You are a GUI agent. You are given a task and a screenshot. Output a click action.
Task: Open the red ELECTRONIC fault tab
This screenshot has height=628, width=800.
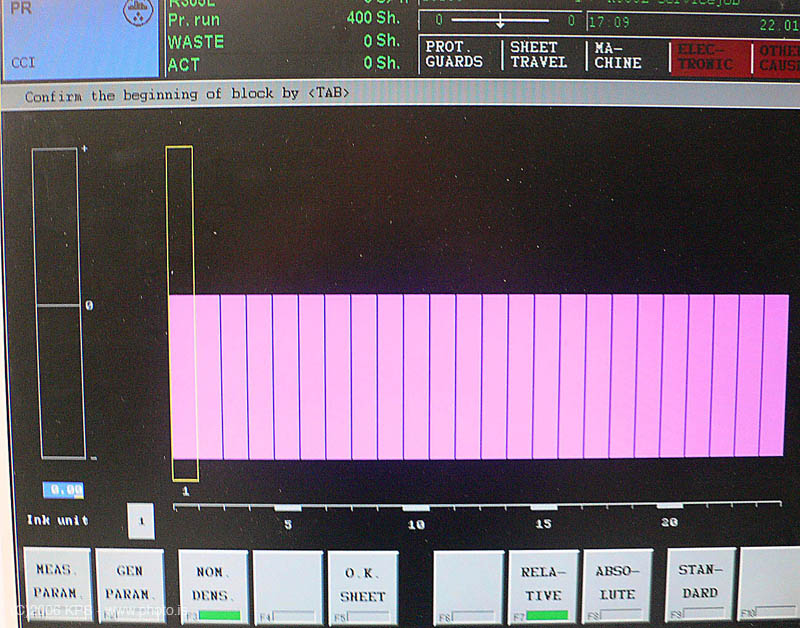click(709, 55)
